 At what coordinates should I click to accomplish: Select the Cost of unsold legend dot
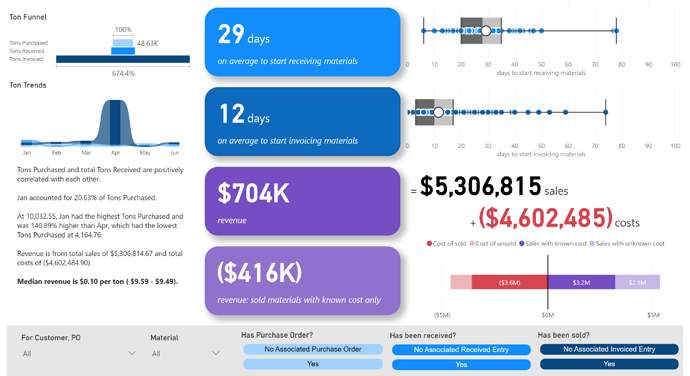coord(472,243)
